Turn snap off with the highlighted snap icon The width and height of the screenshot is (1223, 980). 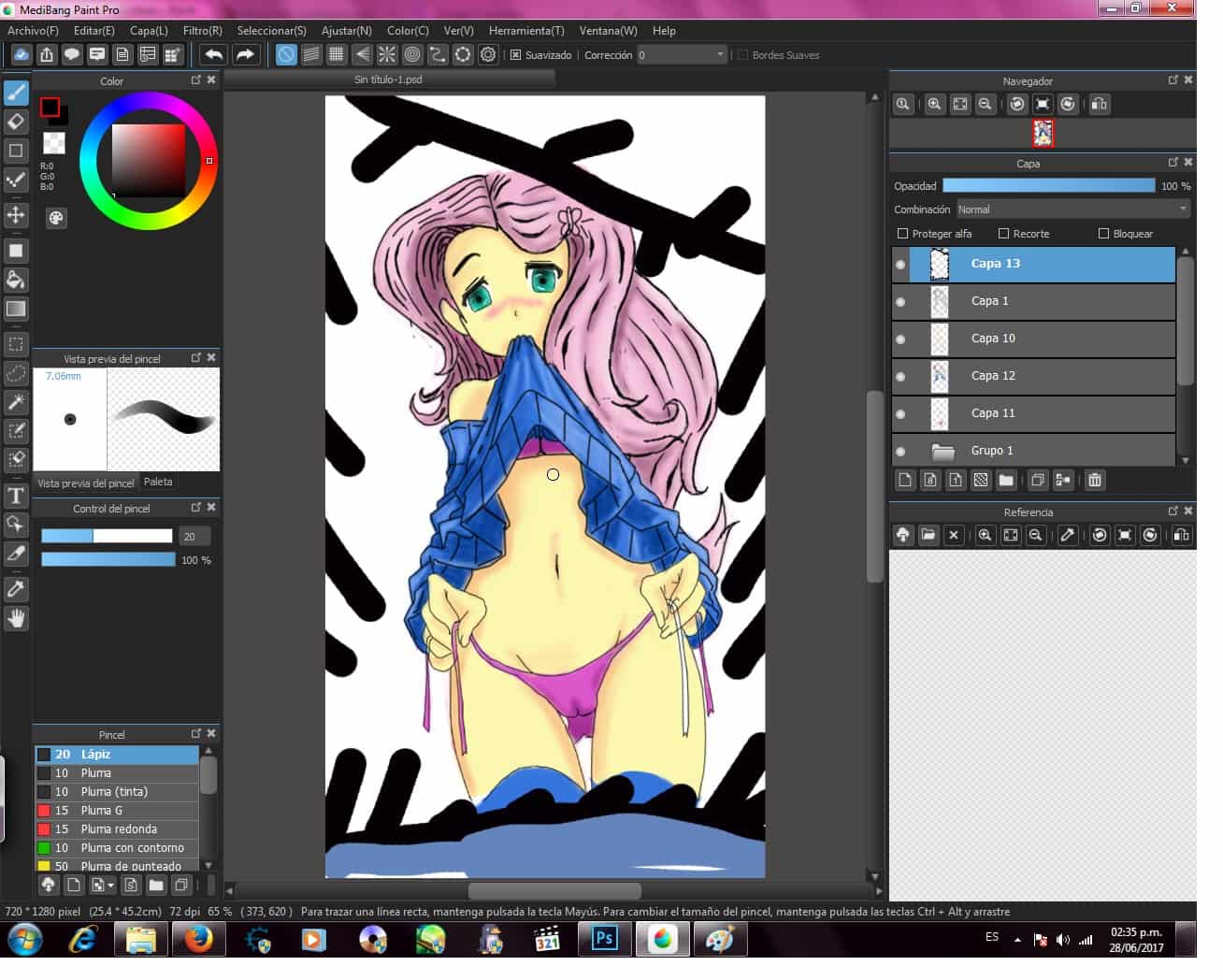286,54
